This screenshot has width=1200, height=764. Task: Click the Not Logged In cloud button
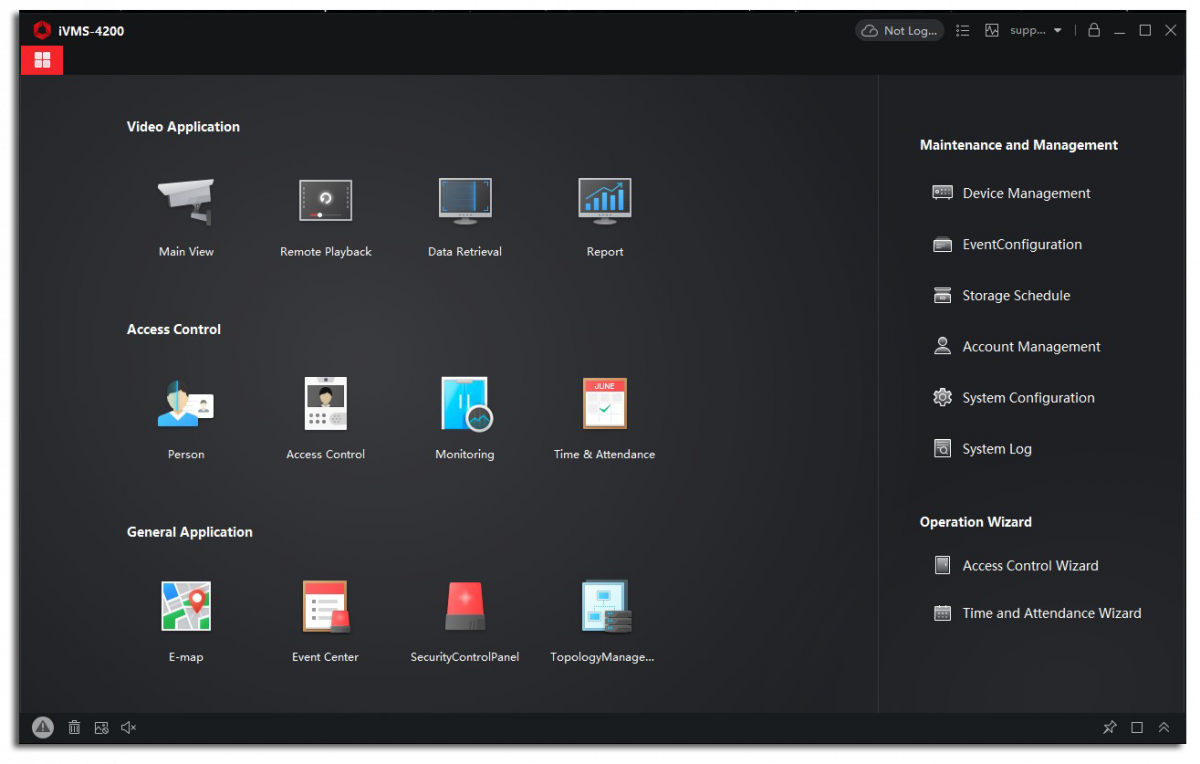899,31
